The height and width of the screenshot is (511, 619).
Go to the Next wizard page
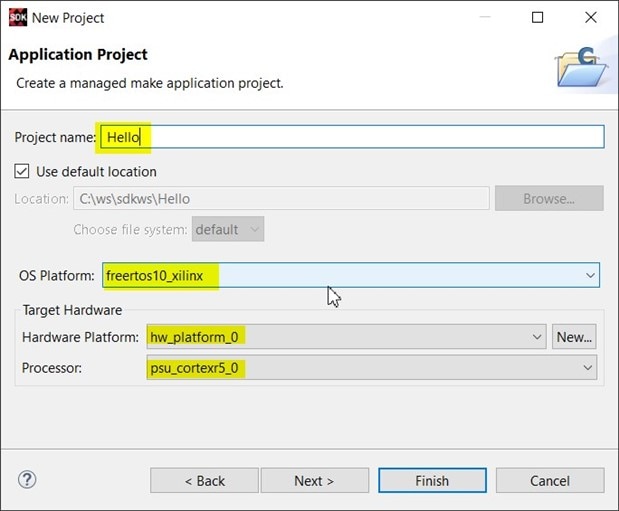click(x=314, y=481)
